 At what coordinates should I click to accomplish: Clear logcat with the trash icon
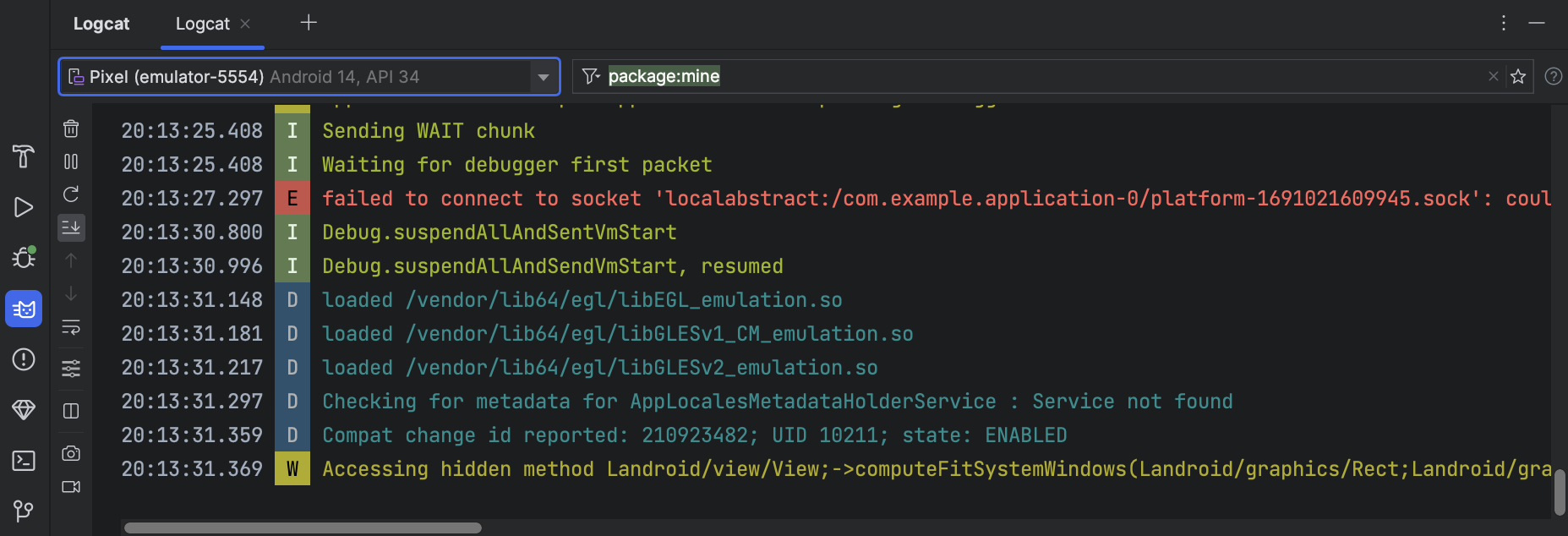(x=71, y=129)
